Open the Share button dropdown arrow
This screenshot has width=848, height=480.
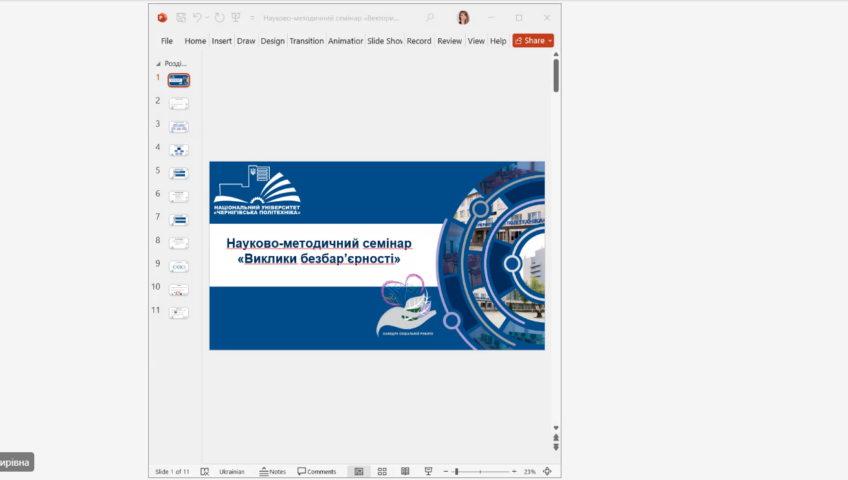point(550,41)
